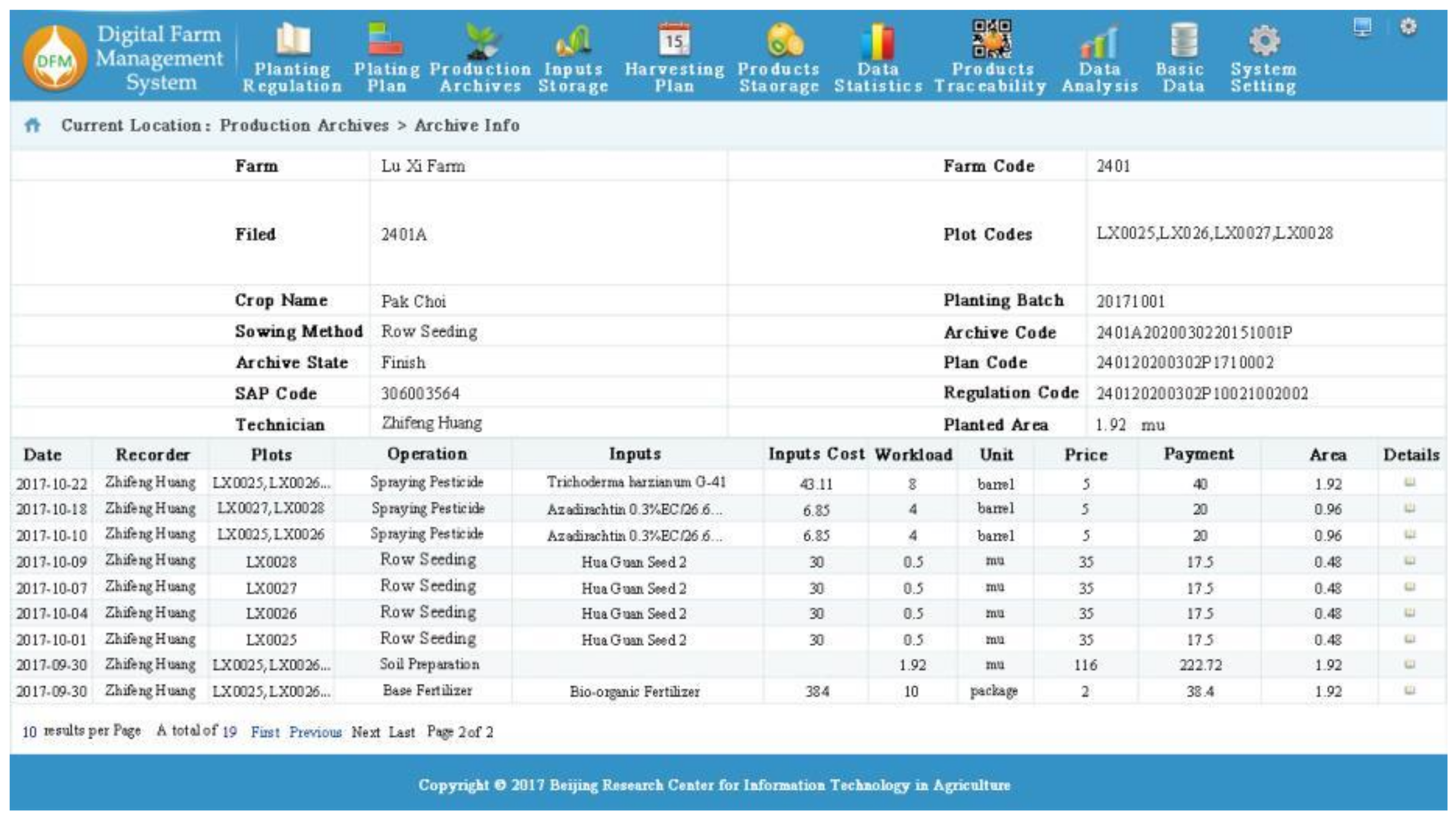Screen dimensions: 1456x817
Task: Select the Inputs Storage icon
Action: tap(573, 41)
